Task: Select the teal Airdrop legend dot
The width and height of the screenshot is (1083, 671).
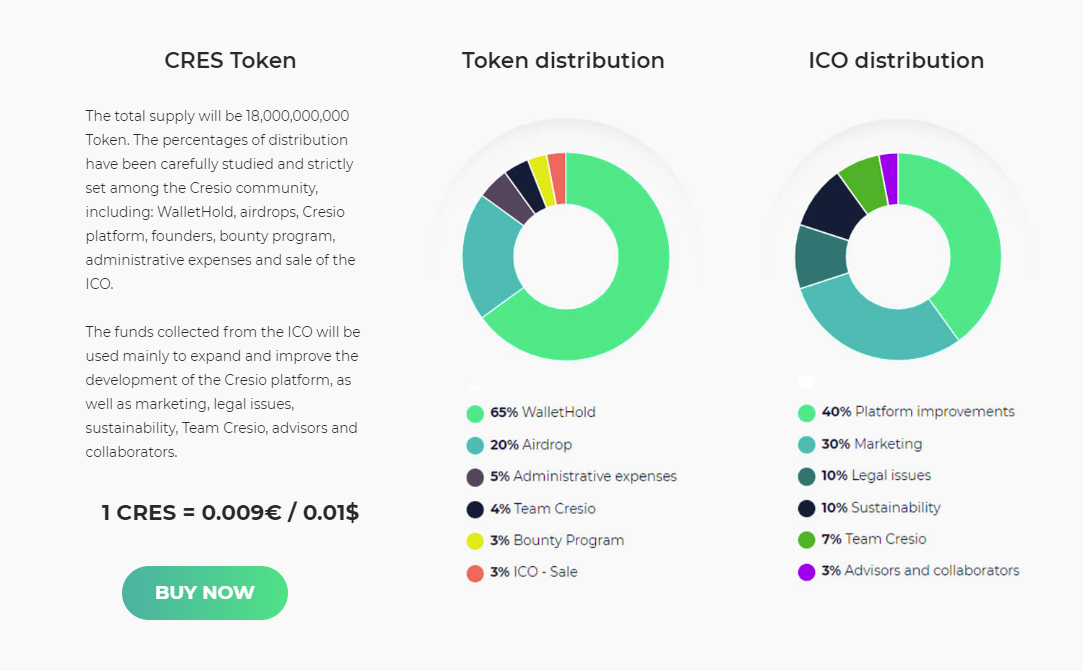Action: pos(475,446)
